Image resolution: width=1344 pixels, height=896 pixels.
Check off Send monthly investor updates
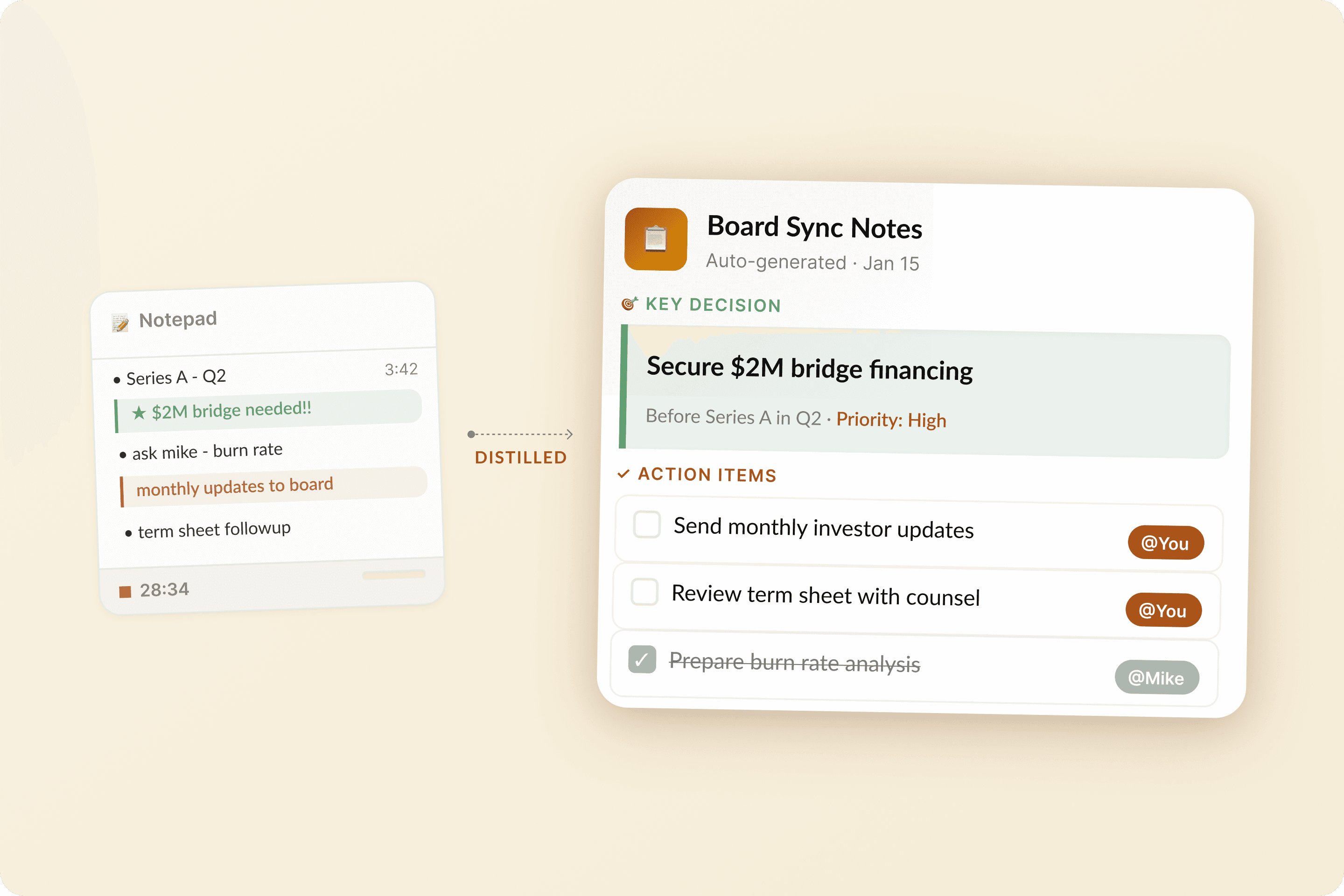pyautogui.click(x=647, y=524)
